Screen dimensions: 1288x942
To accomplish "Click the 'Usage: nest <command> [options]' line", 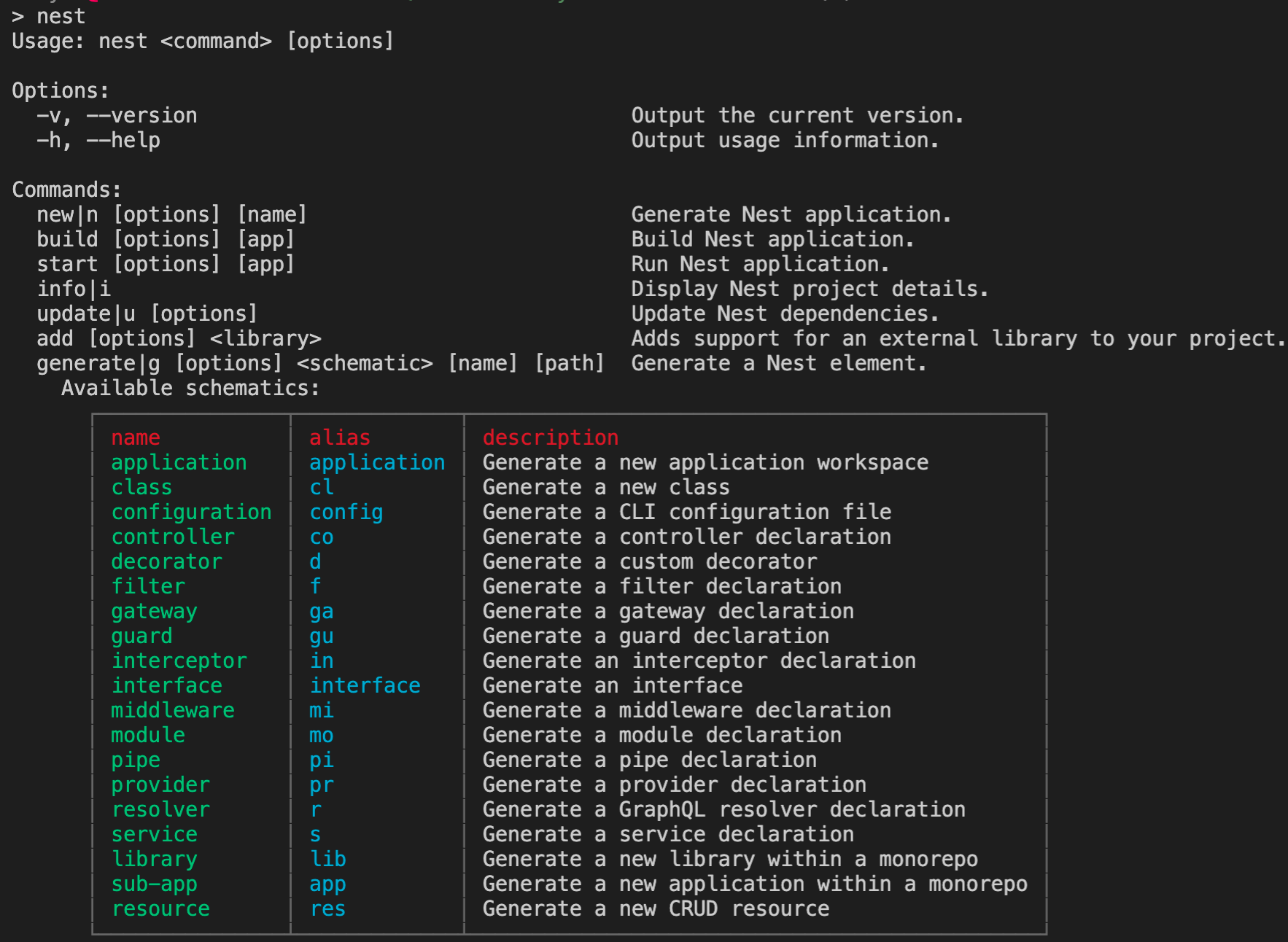I will pyautogui.click(x=203, y=42).
